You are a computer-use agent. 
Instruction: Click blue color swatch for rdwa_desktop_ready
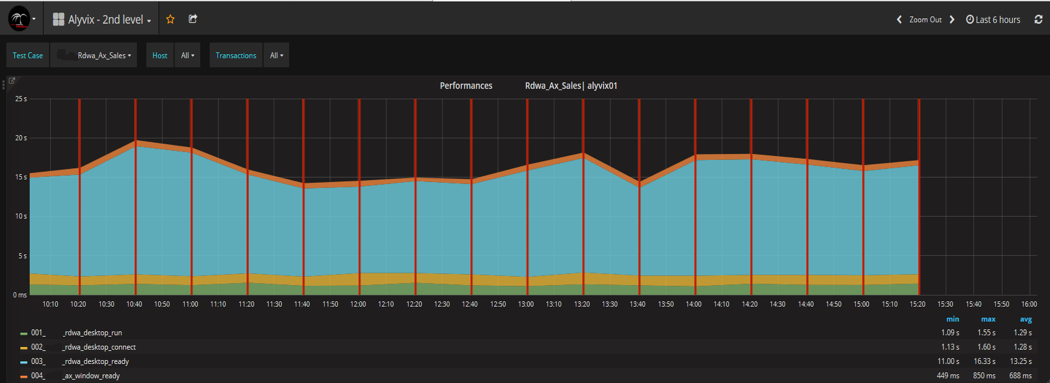(x=24, y=362)
